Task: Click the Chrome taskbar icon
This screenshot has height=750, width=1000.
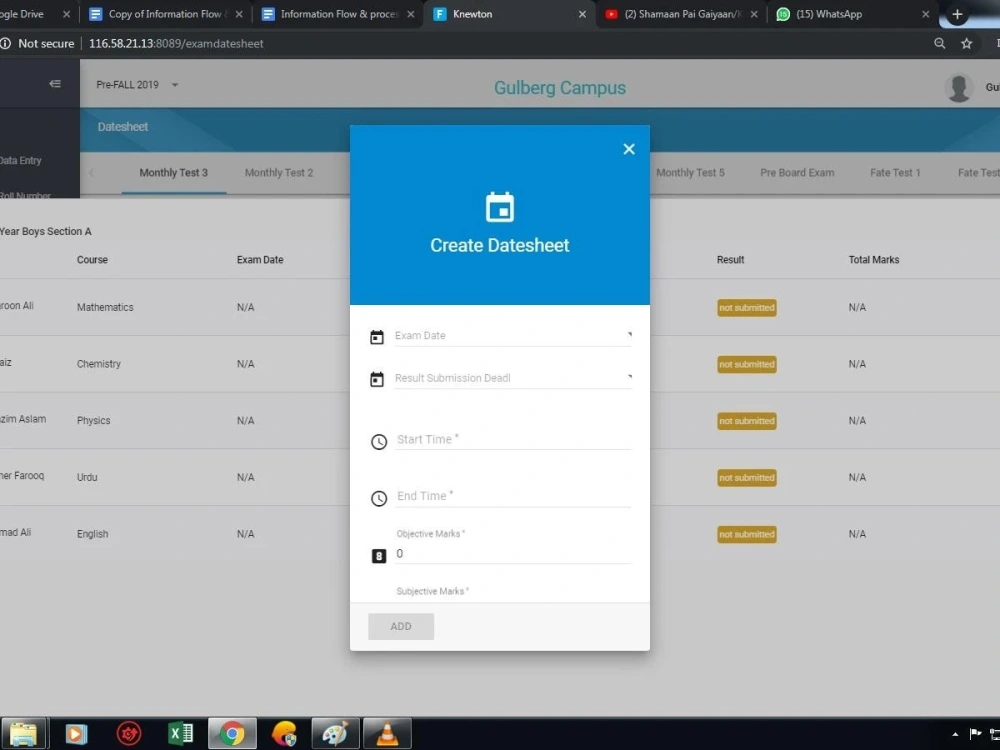Action: pos(232,734)
